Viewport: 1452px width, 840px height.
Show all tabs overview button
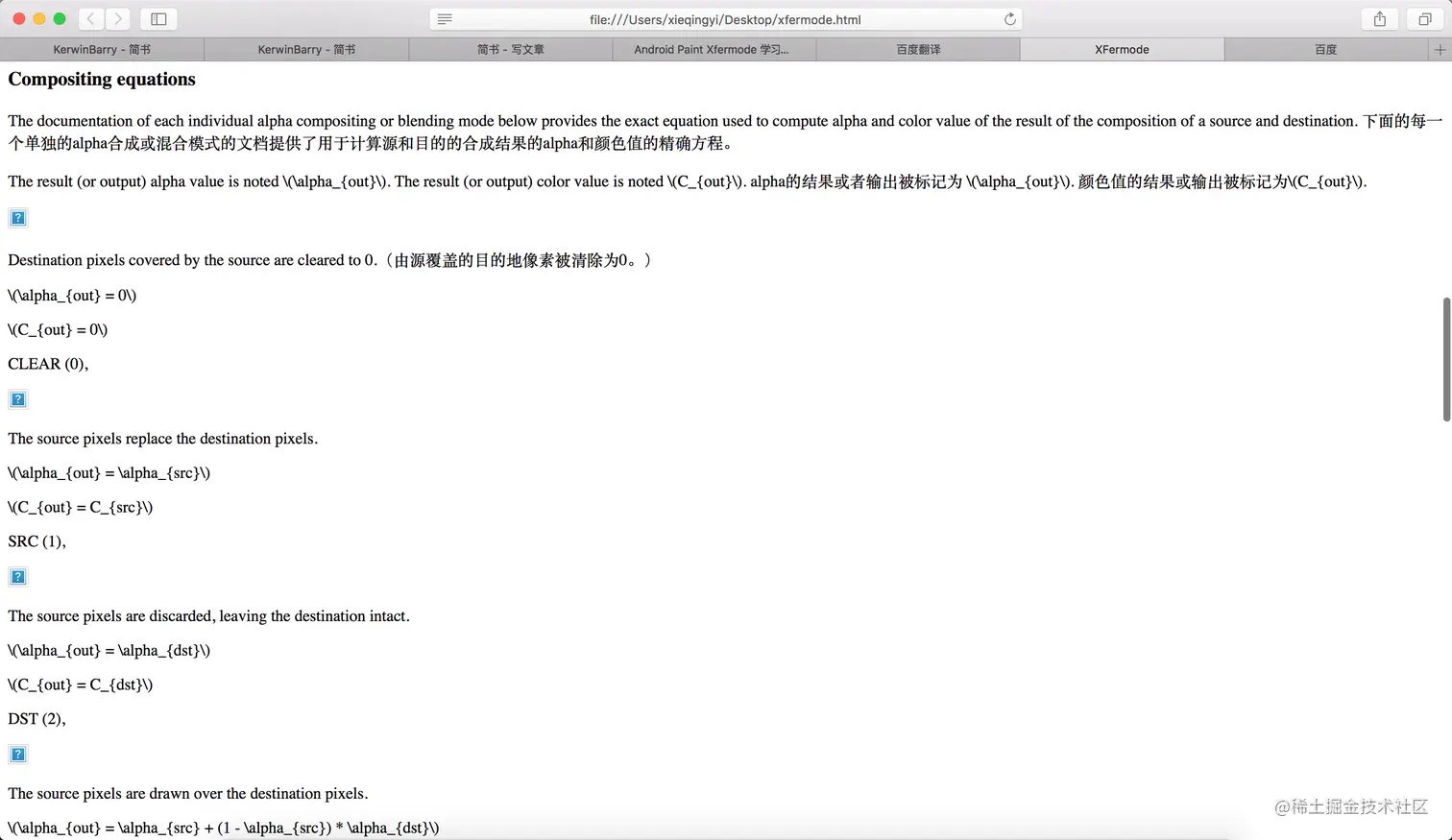[1425, 18]
